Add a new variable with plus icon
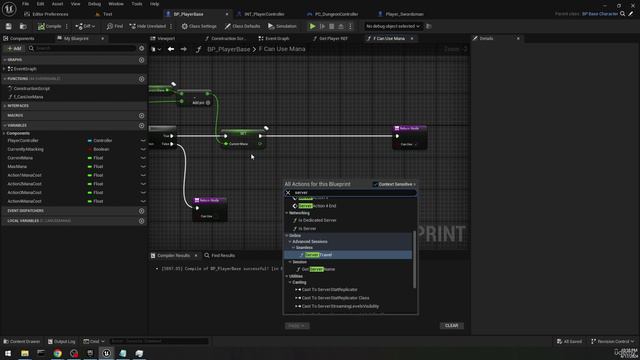The width and height of the screenshot is (640, 360). [x=142, y=126]
